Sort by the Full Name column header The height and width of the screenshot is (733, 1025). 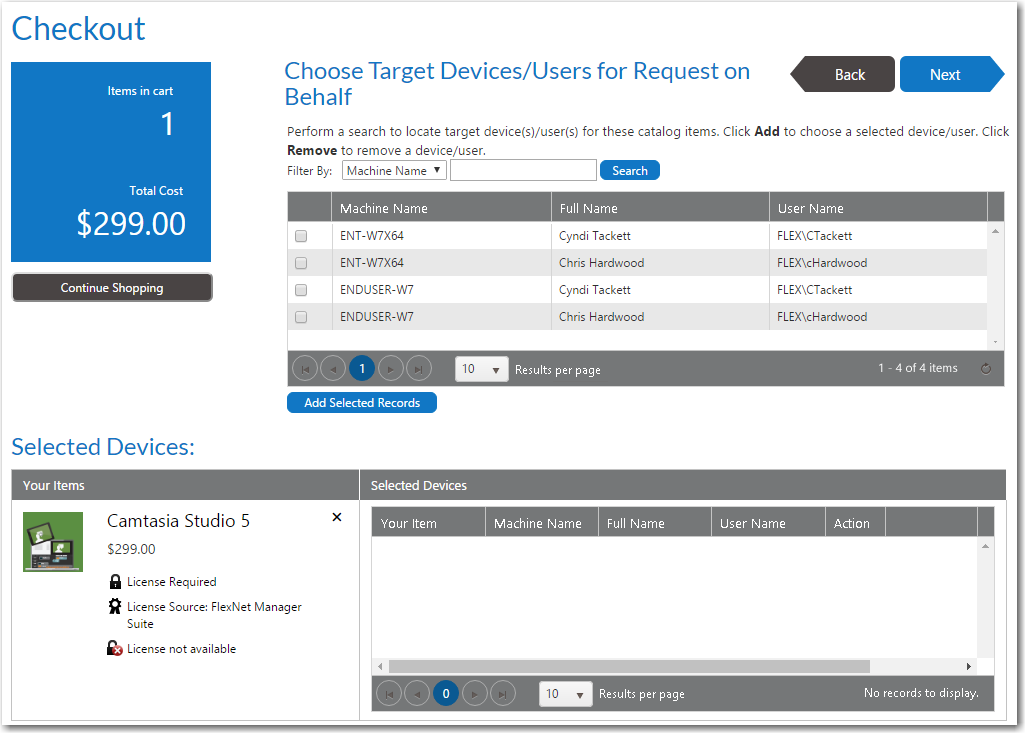(x=589, y=209)
